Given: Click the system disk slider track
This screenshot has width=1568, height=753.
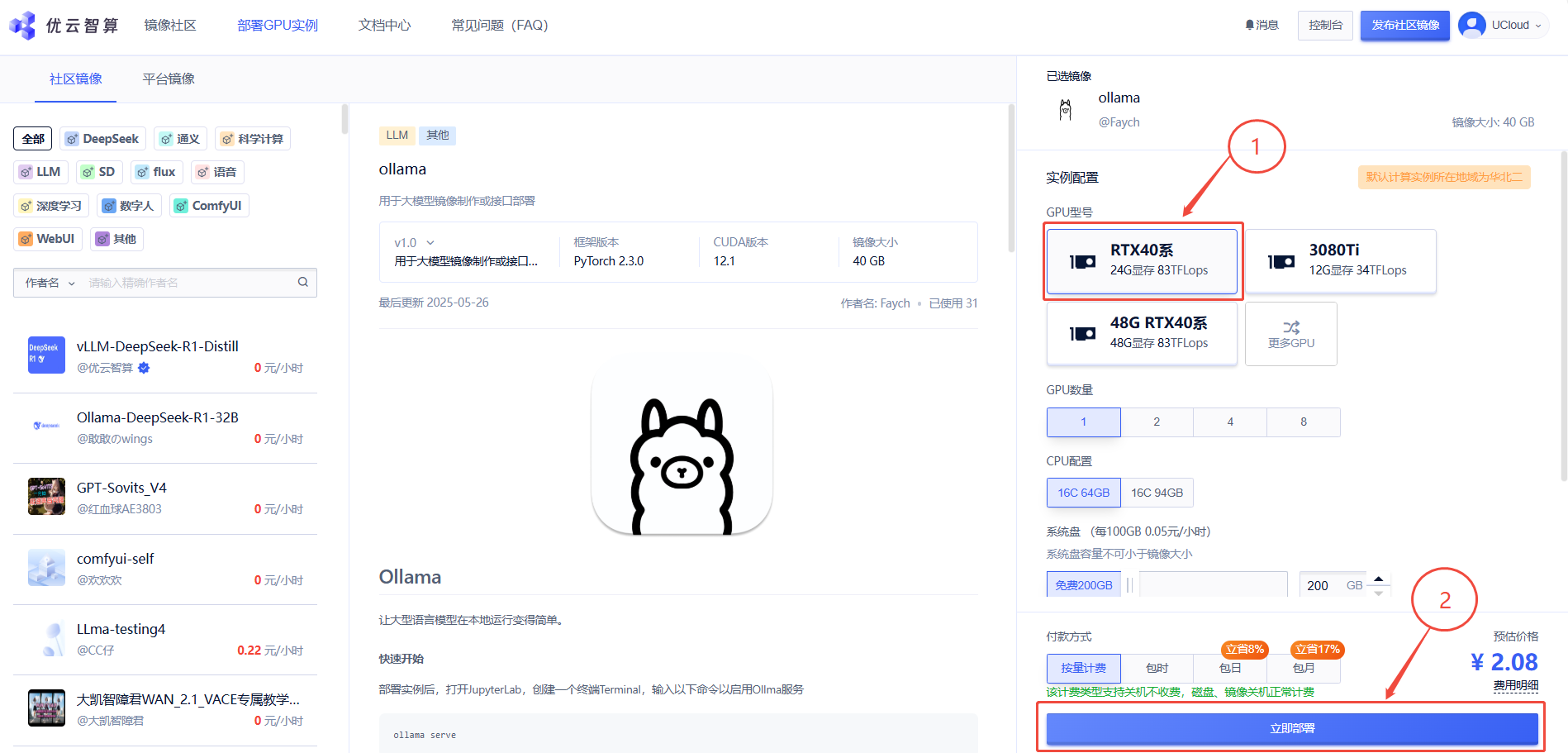Looking at the screenshot, I should coord(1213,584).
